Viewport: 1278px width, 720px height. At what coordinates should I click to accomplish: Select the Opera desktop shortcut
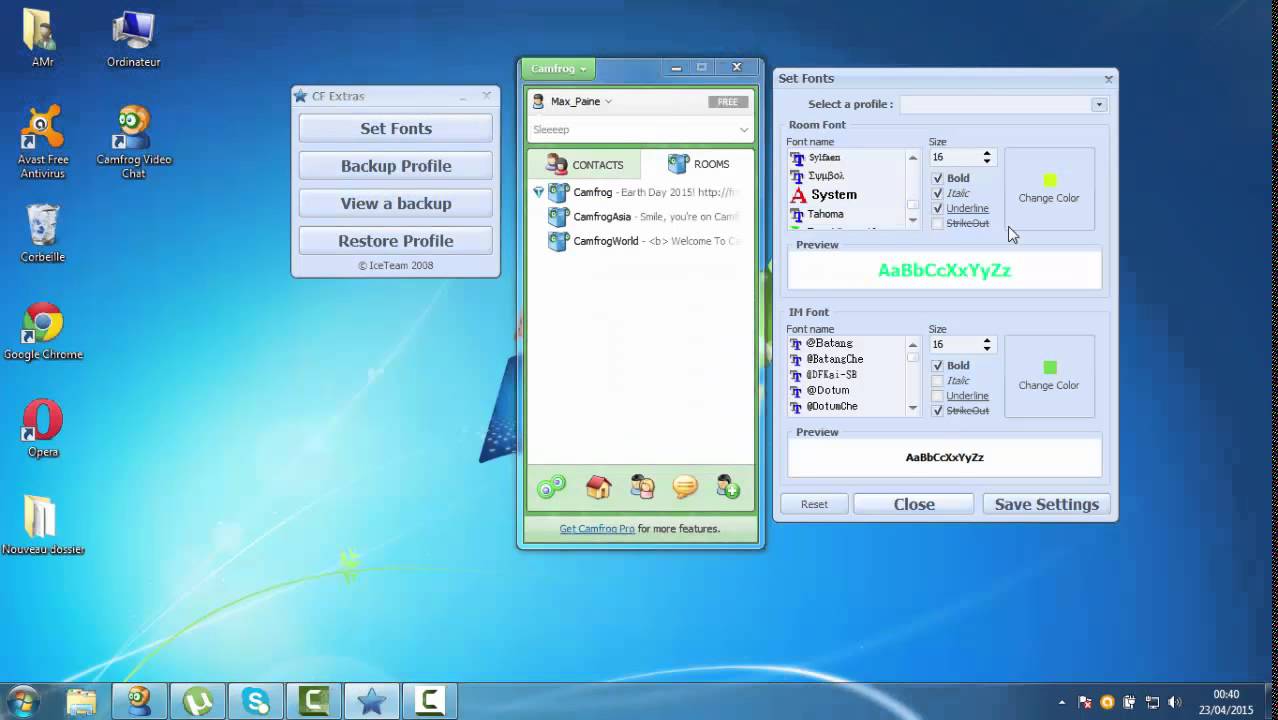[x=42, y=428]
